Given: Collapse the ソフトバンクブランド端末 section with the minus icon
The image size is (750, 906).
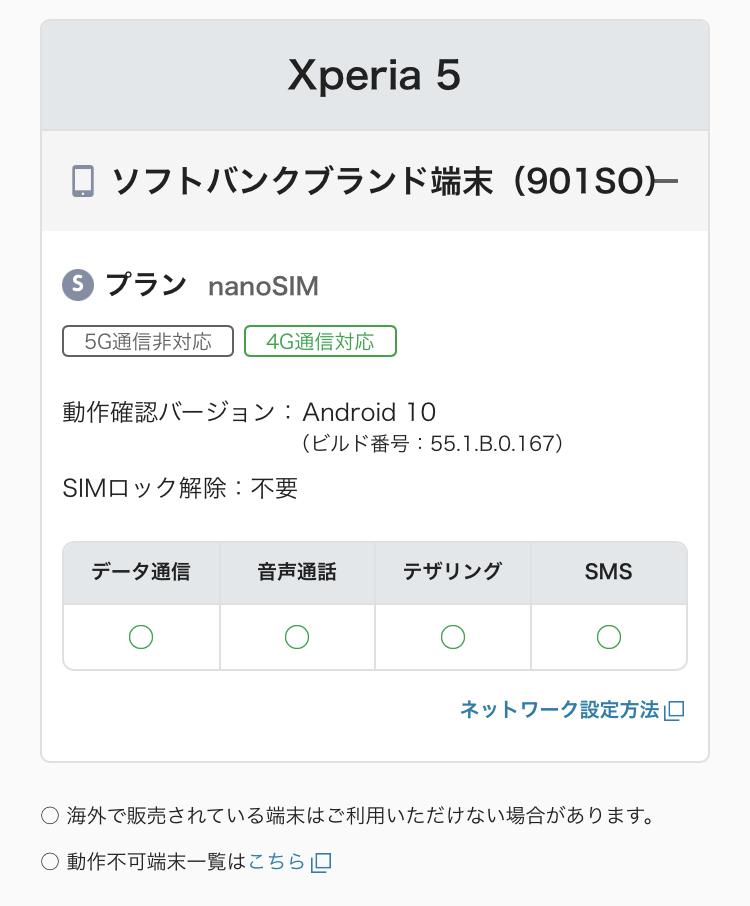Looking at the screenshot, I should pos(666,181).
